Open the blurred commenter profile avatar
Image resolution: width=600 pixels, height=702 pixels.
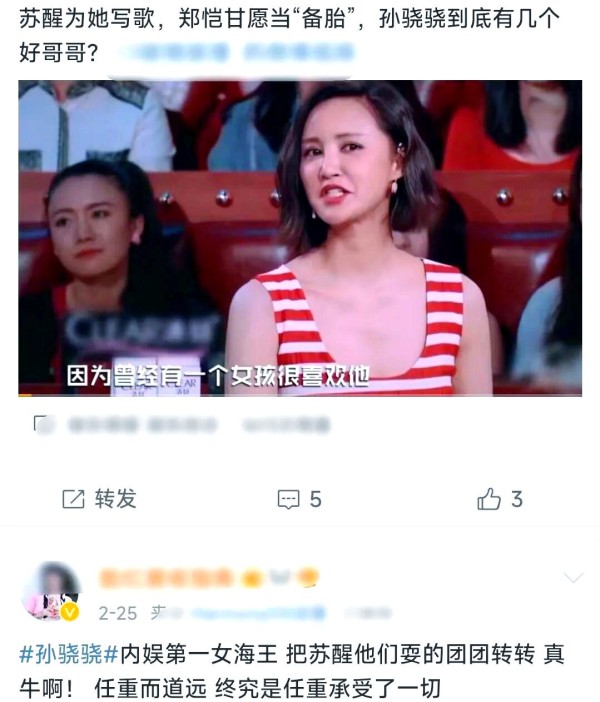pos(51,591)
